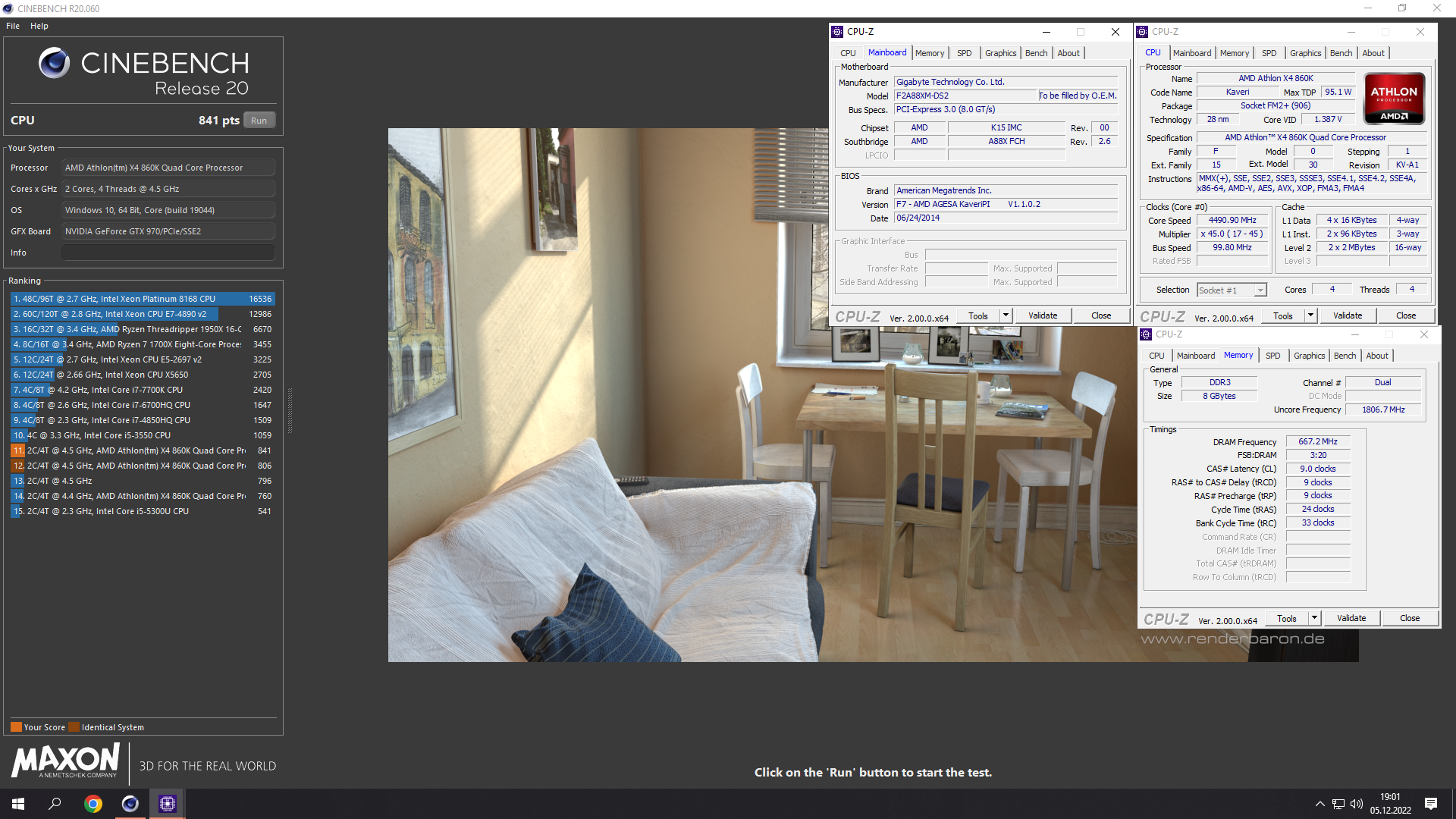The image size is (1456, 819).
Task: Click the Identical System legend swatch
Action: [74, 727]
